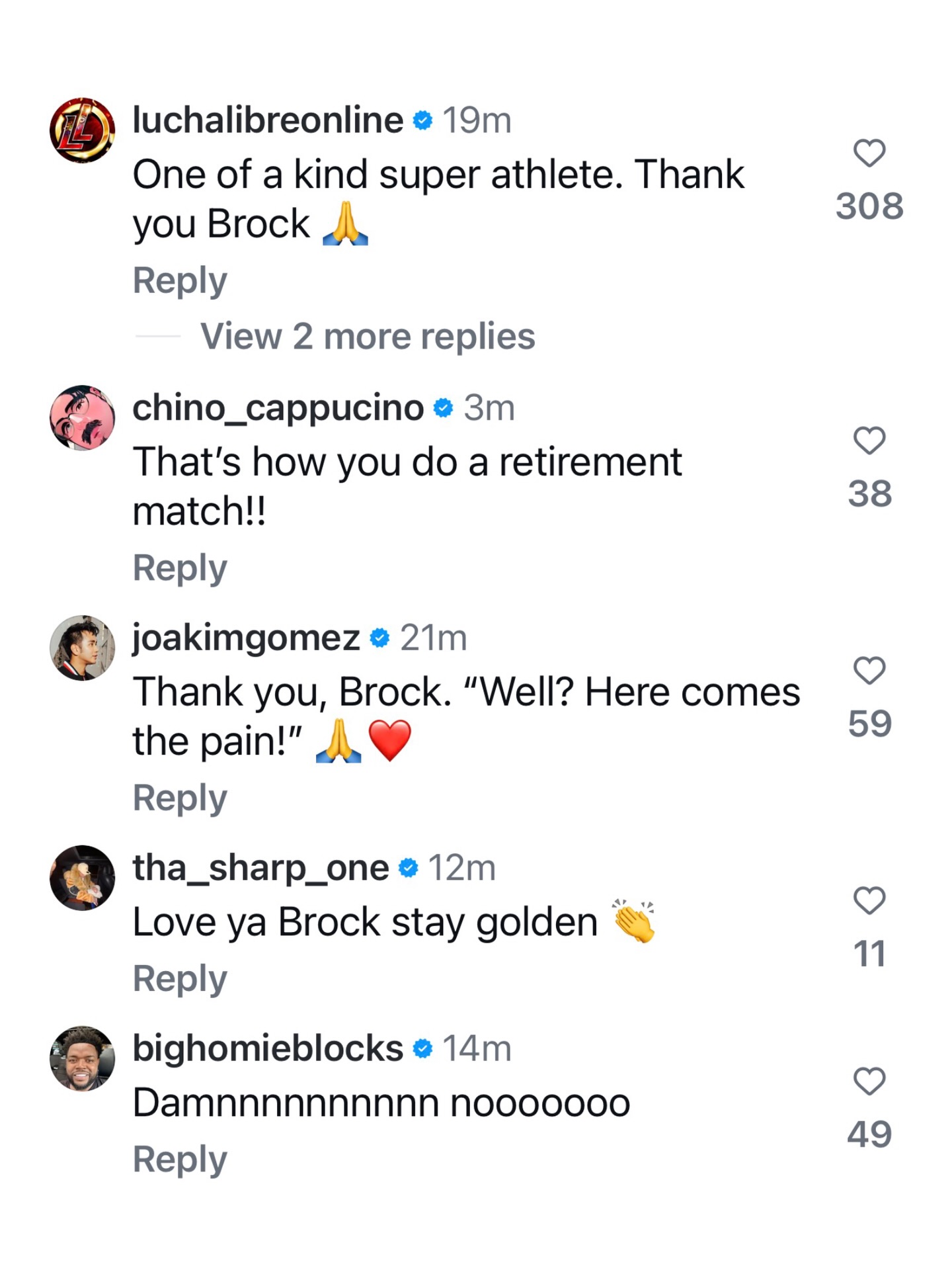Image resolution: width=952 pixels, height=1270 pixels.
Task: Reply to chino_cappucino's comment
Action: [180, 568]
